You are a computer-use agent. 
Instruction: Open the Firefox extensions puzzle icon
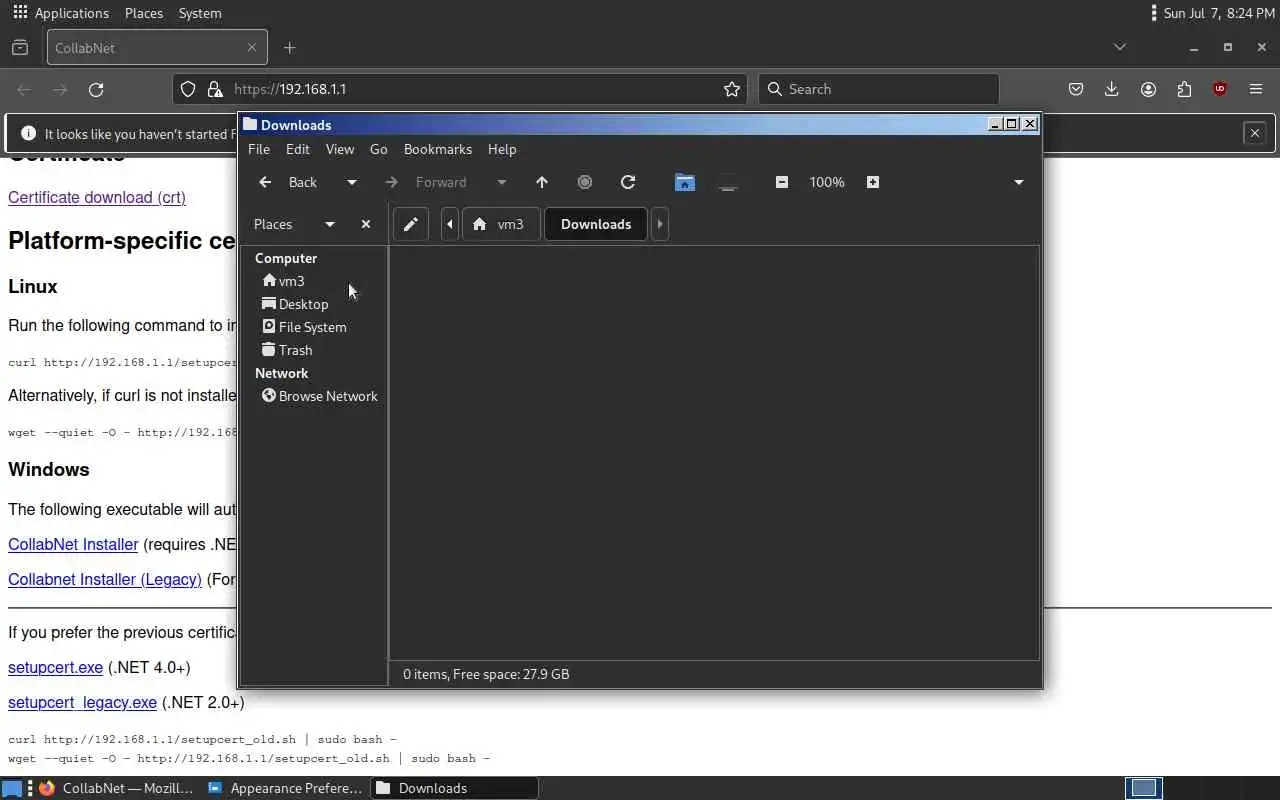pos(1184,89)
